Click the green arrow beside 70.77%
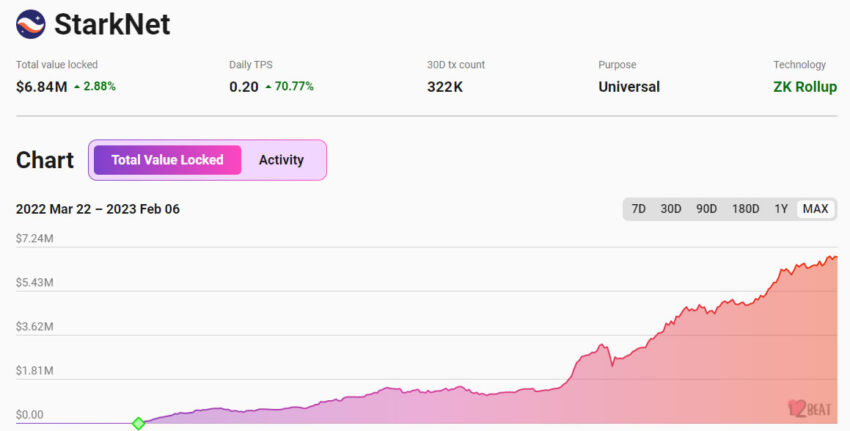This screenshot has width=850, height=431. point(268,87)
